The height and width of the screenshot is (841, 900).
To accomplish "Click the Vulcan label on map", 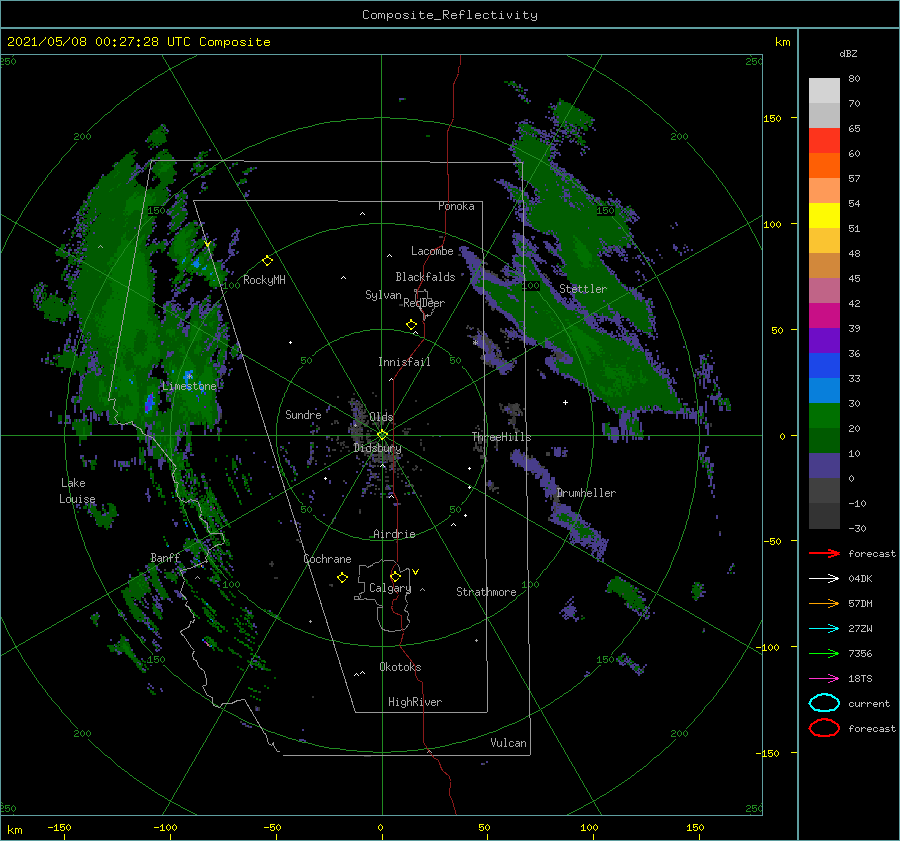I will 508,743.
